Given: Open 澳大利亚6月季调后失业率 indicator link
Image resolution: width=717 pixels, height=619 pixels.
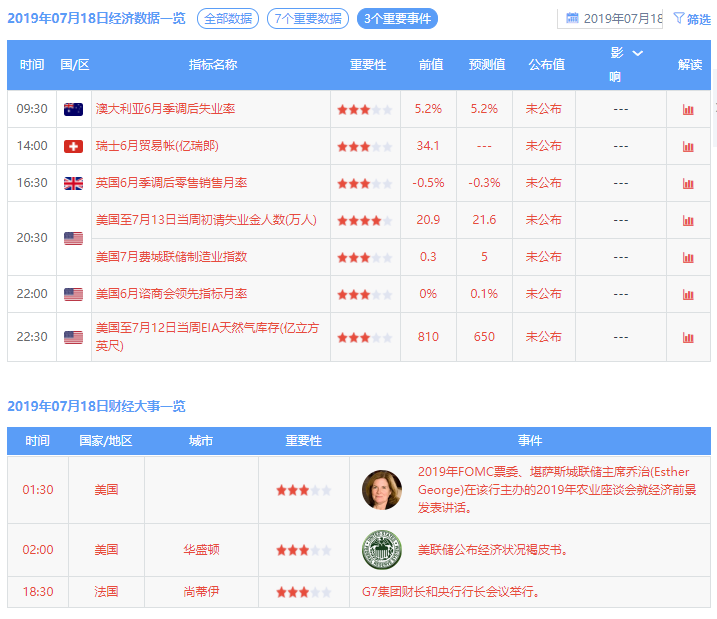Looking at the screenshot, I should (165, 108).
